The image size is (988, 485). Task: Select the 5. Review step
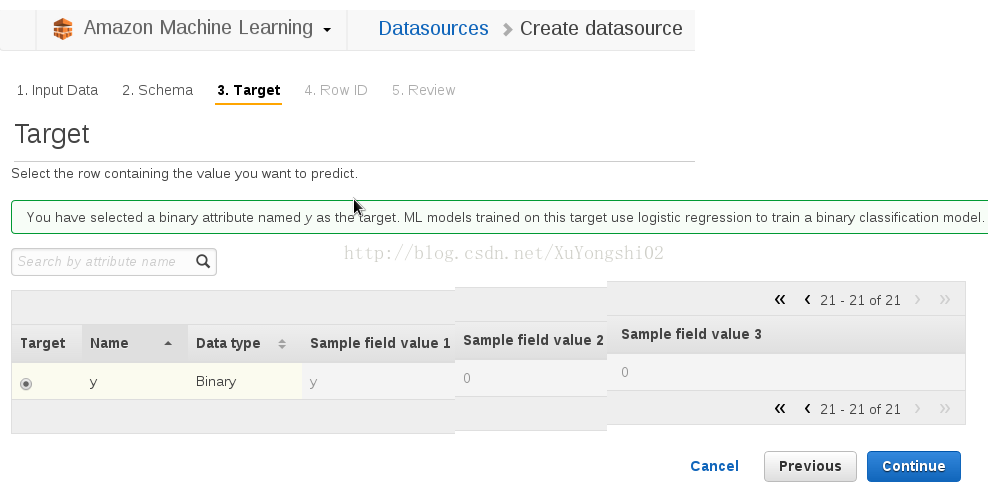[423, 90]
